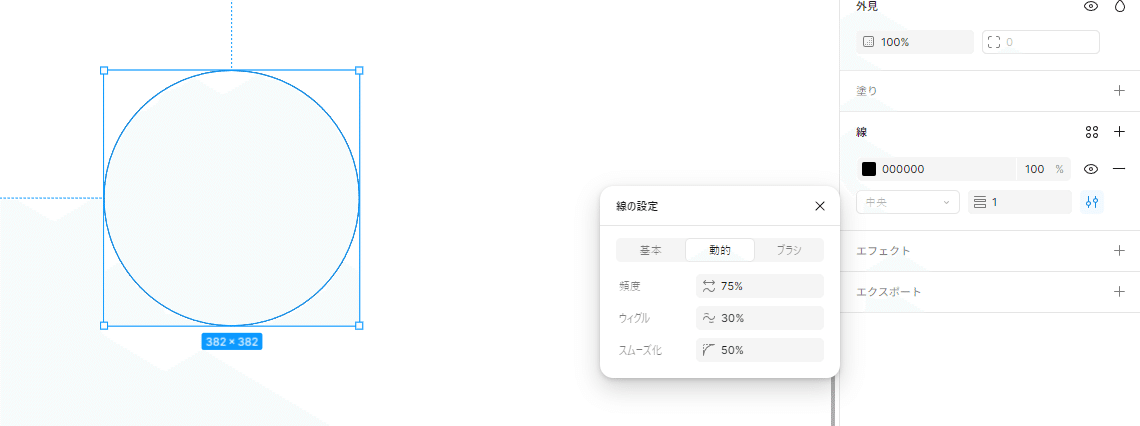Add a fill with plus icon
This screenshot has width=1140, height=426.
[x=1119, y=91]
